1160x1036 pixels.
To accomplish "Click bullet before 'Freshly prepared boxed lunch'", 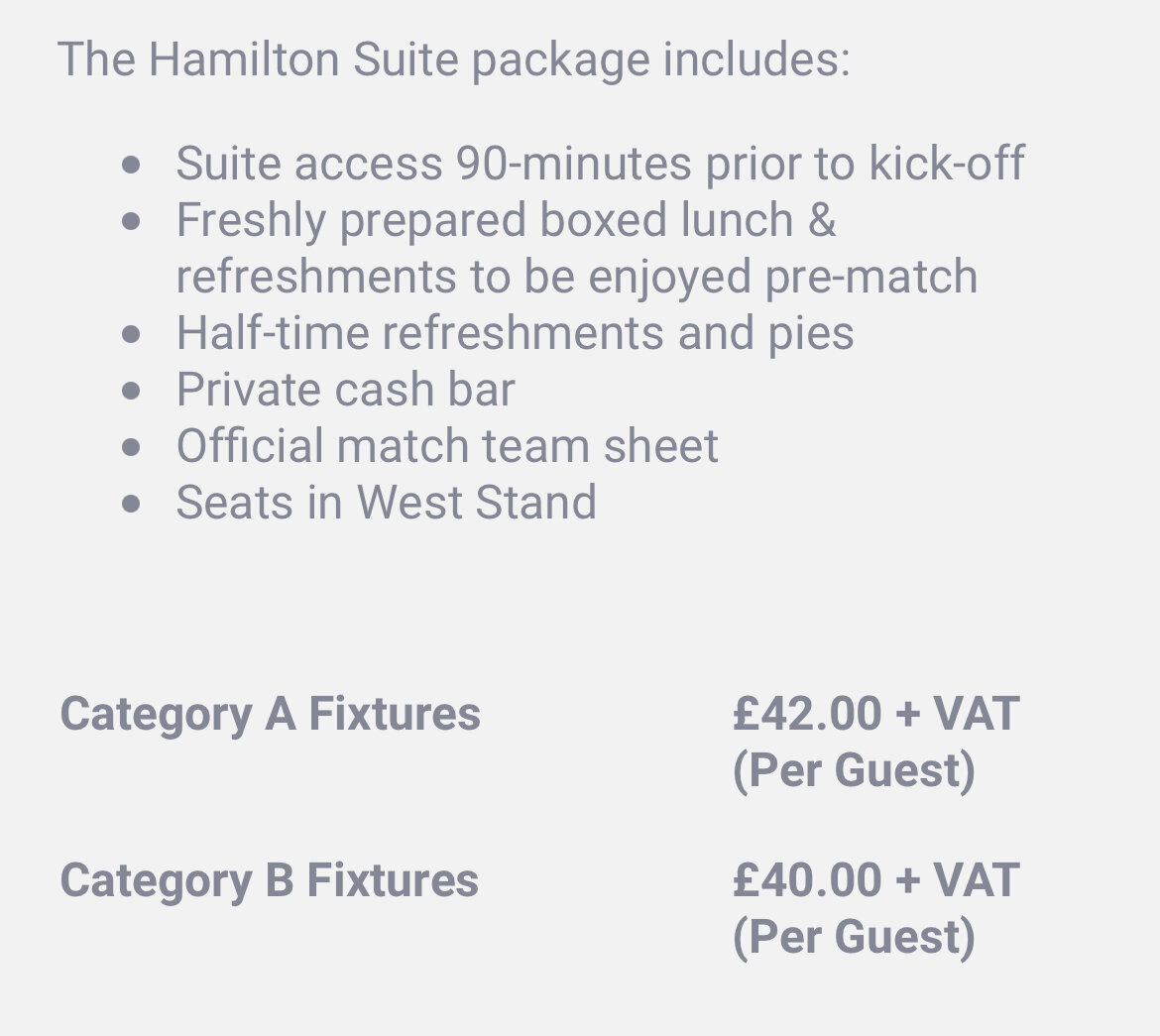I will 131,221.
